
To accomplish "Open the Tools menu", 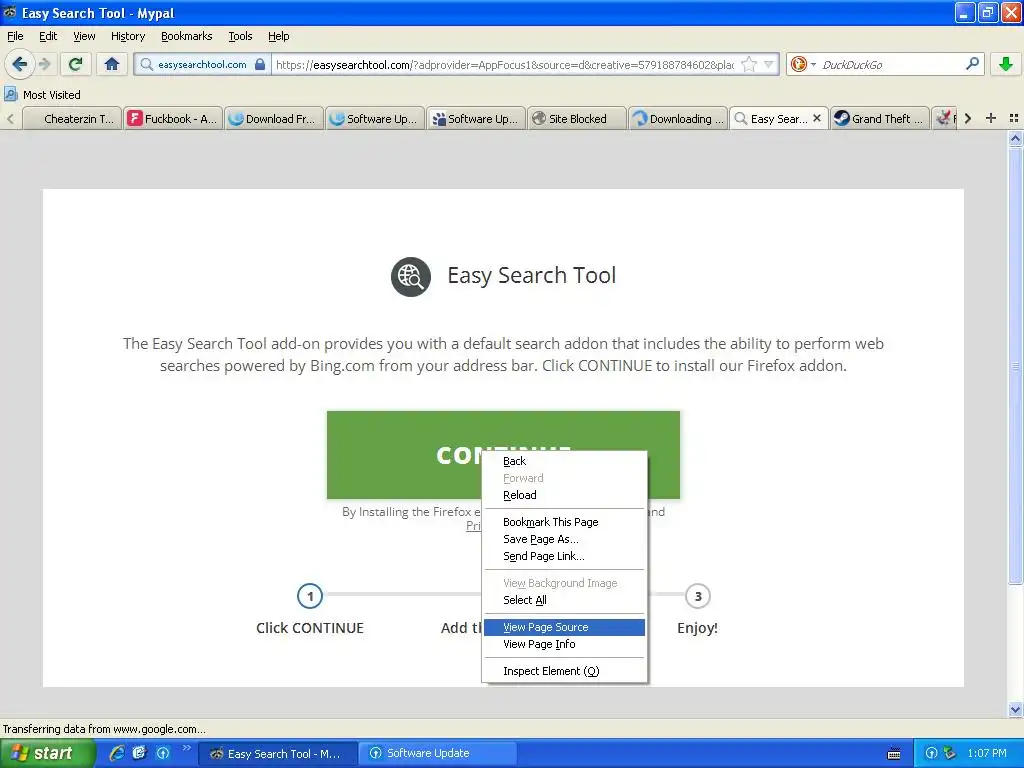I will coord(240,37).
